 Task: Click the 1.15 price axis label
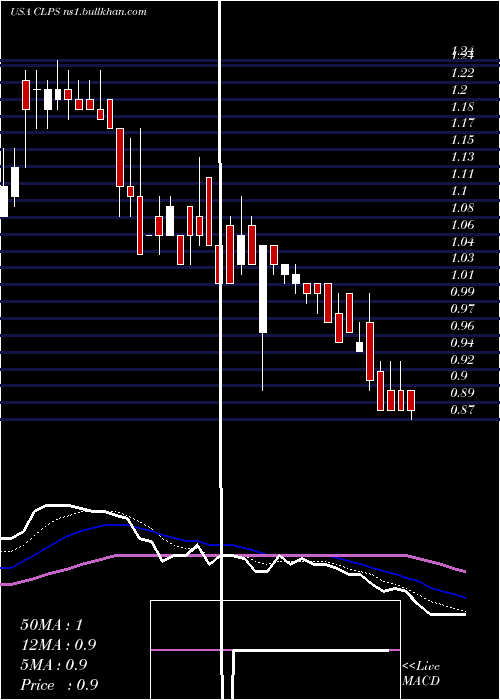pos(462,139)
